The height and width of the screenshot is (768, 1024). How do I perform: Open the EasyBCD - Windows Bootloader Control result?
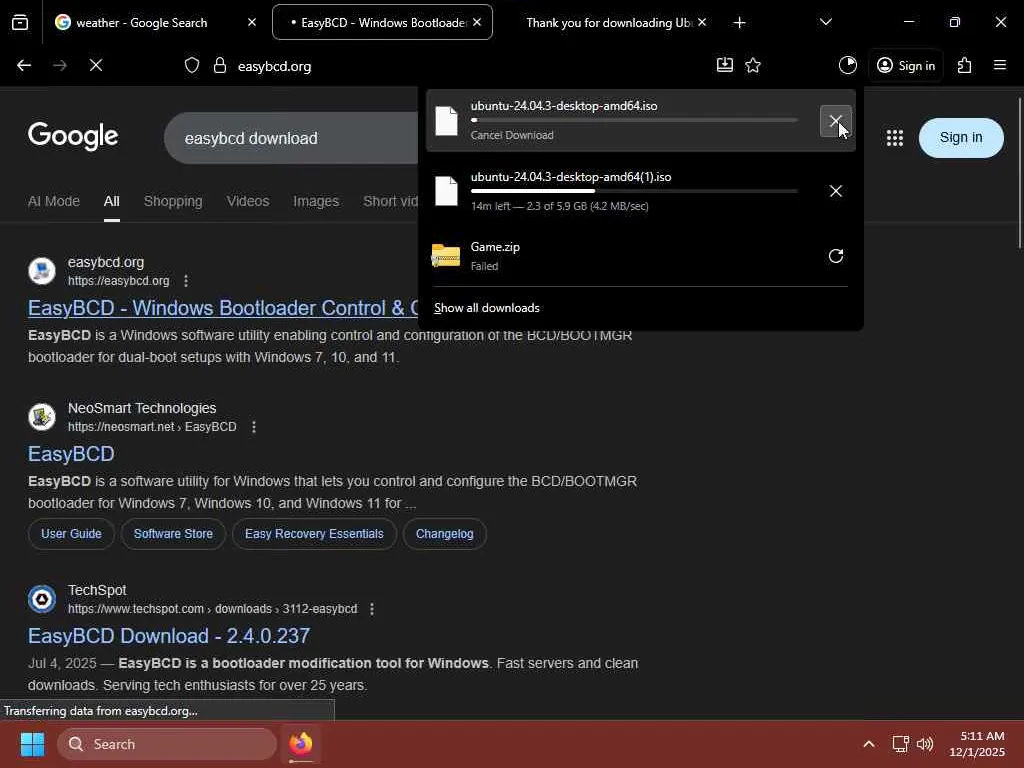223,308
